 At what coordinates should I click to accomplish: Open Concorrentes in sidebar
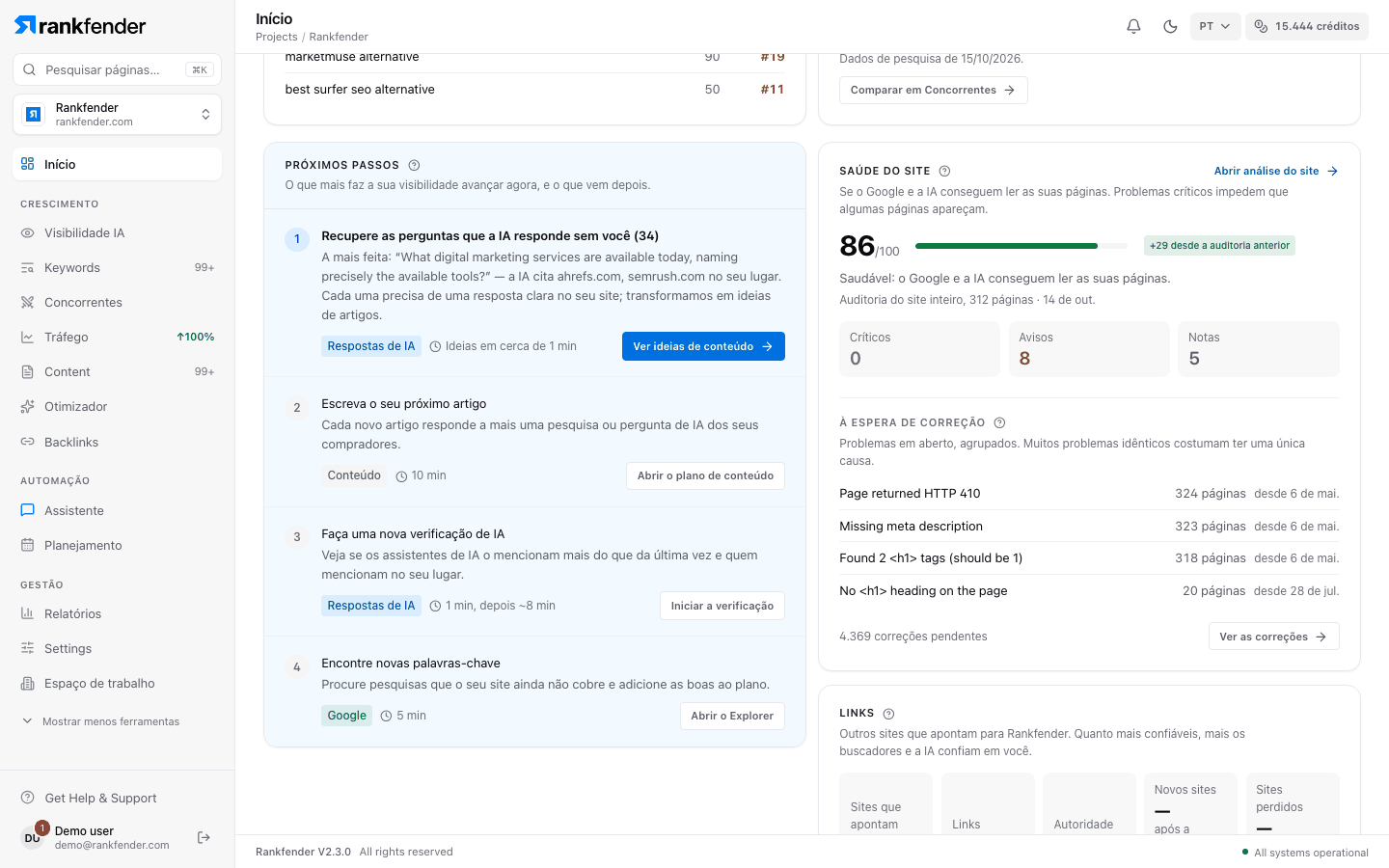(118, 302)
